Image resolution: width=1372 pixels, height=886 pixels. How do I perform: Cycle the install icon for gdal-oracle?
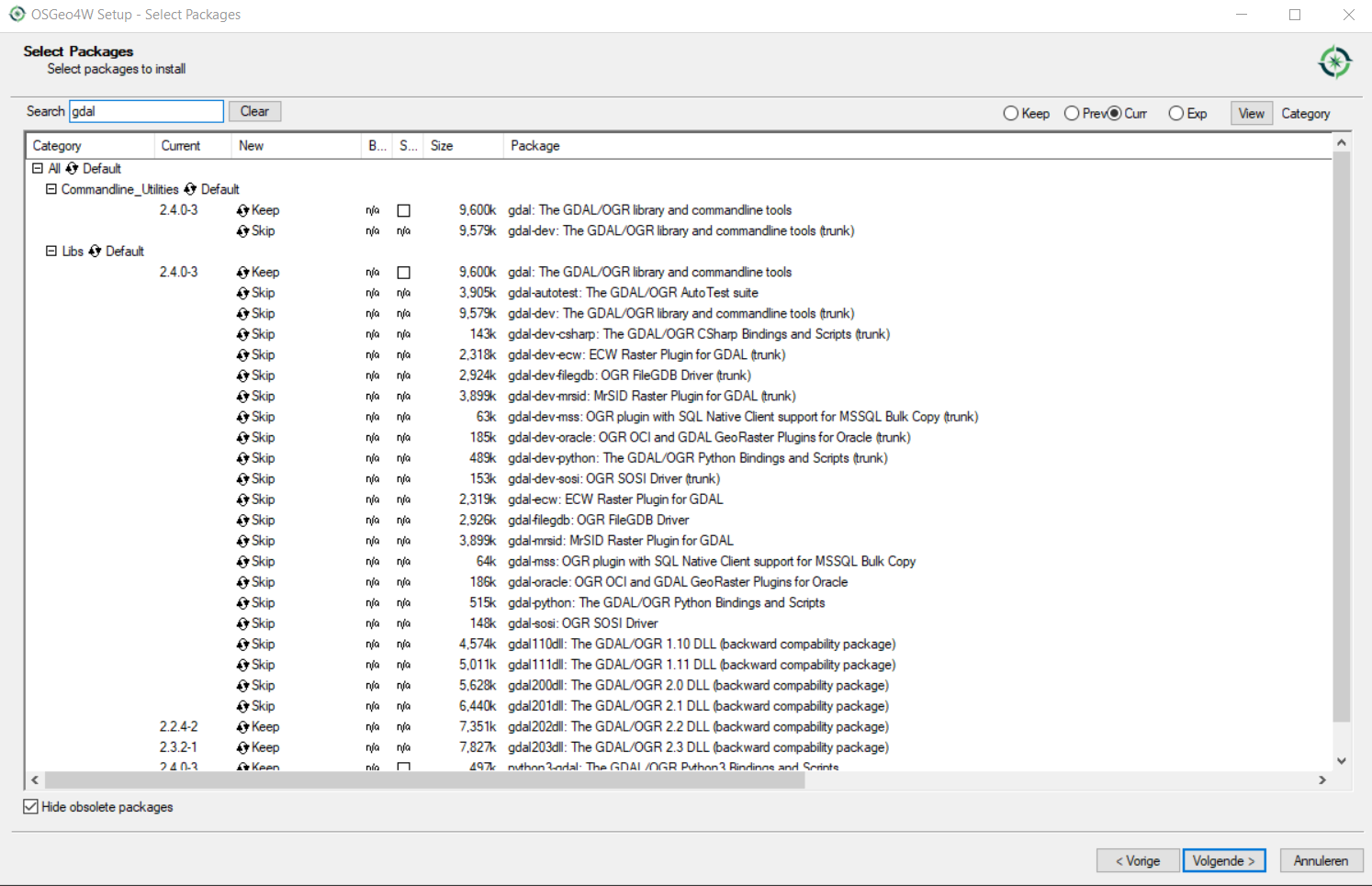[242, 582]
